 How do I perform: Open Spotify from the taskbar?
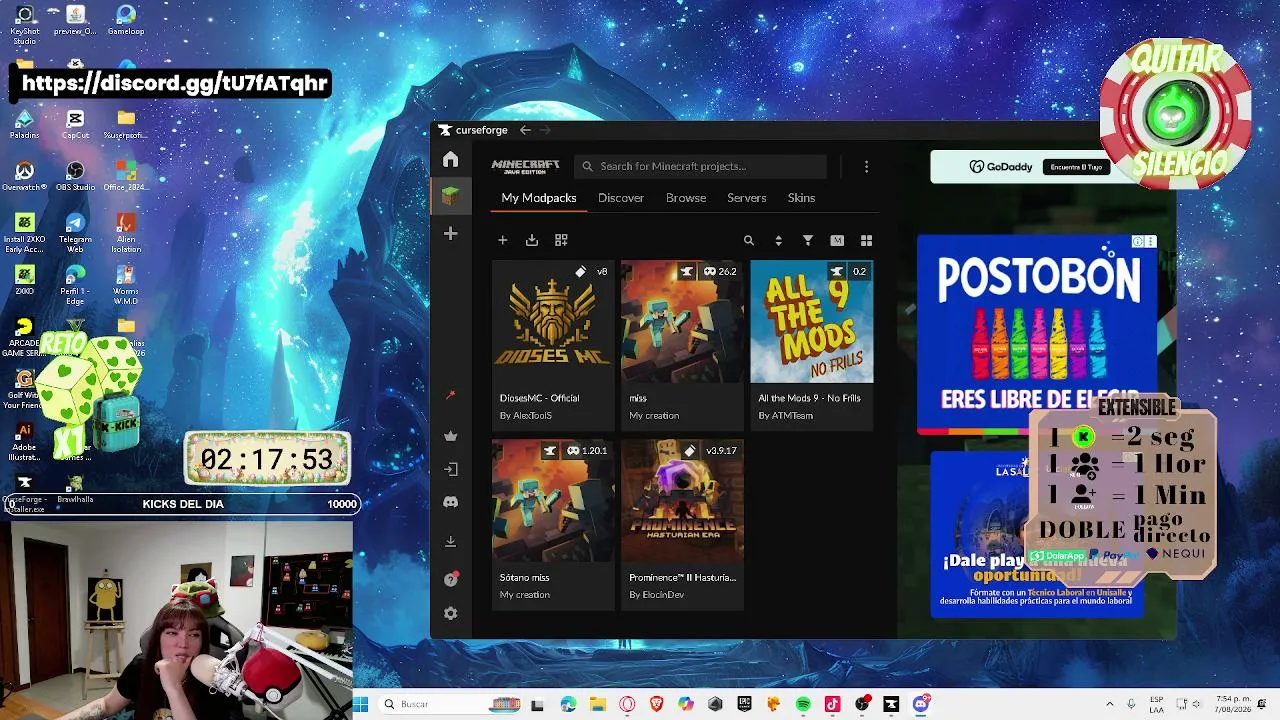pyautogui.click(x=803, y=704)
